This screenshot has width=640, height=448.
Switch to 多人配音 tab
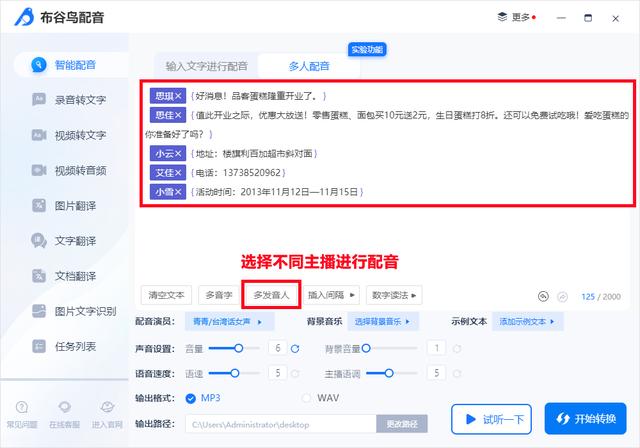[309, 66]
